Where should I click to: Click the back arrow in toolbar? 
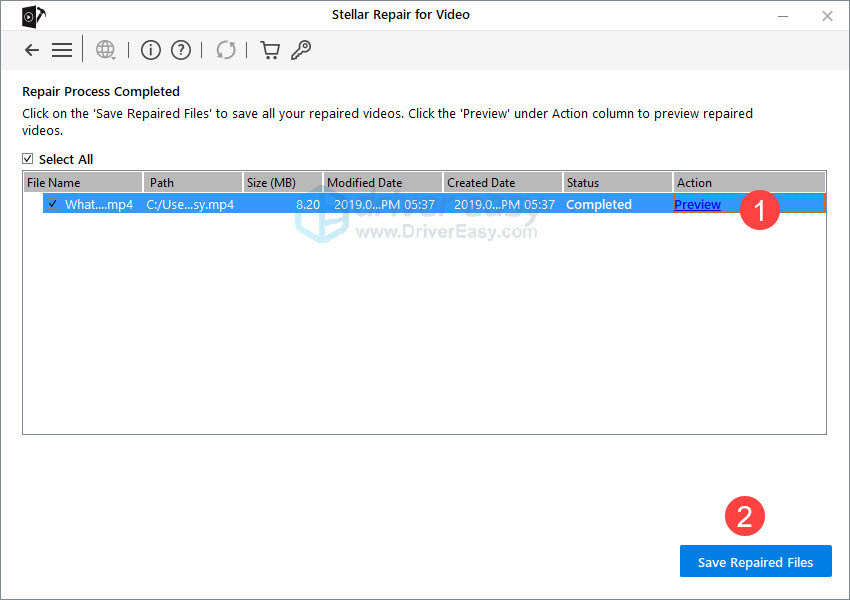point(31,49)
